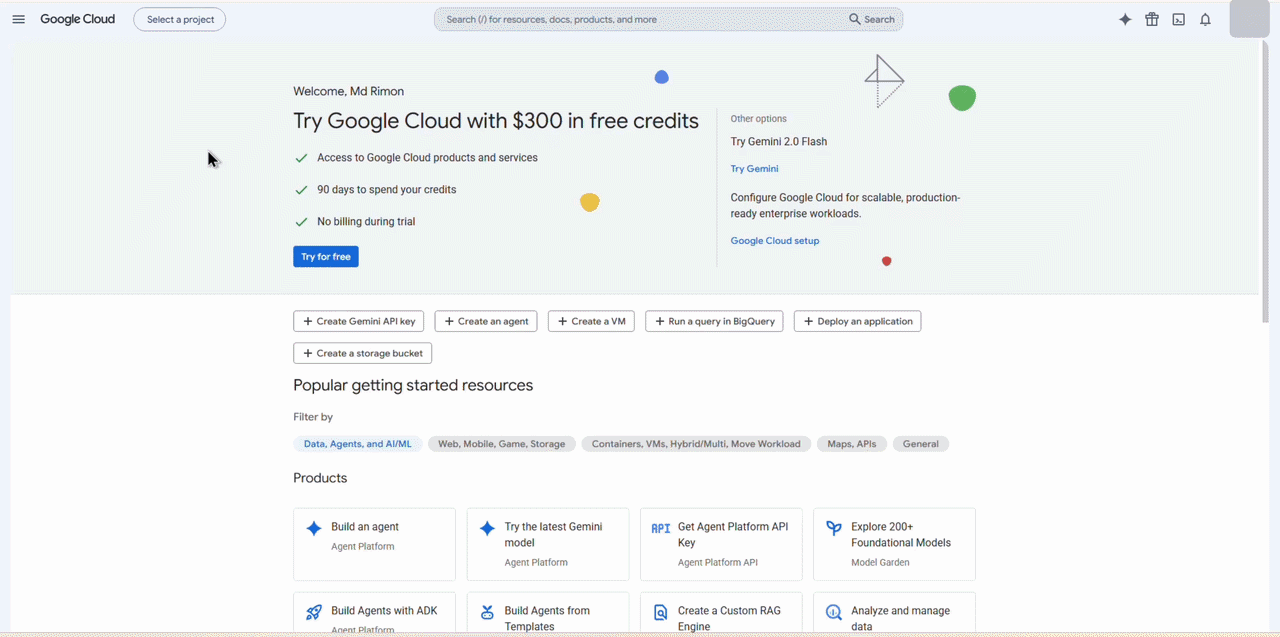The width and height of the screenshot is (1280, 637).
Task: Click Run a query in BigQuery button
Action: tap(714, 321)
